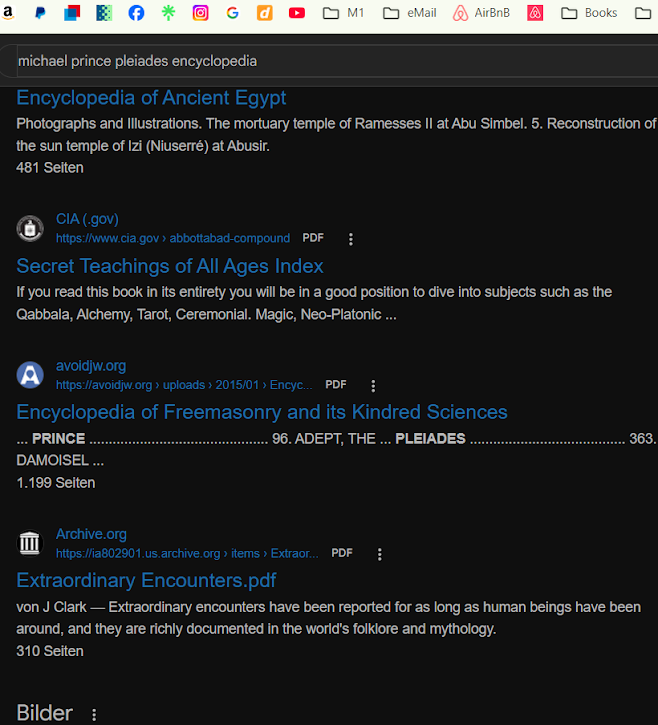Image resolution: width=658 pixels, height=725 pixels.
Task: Open the green pixelated pattern bookmark
Action: pos(104,12)
